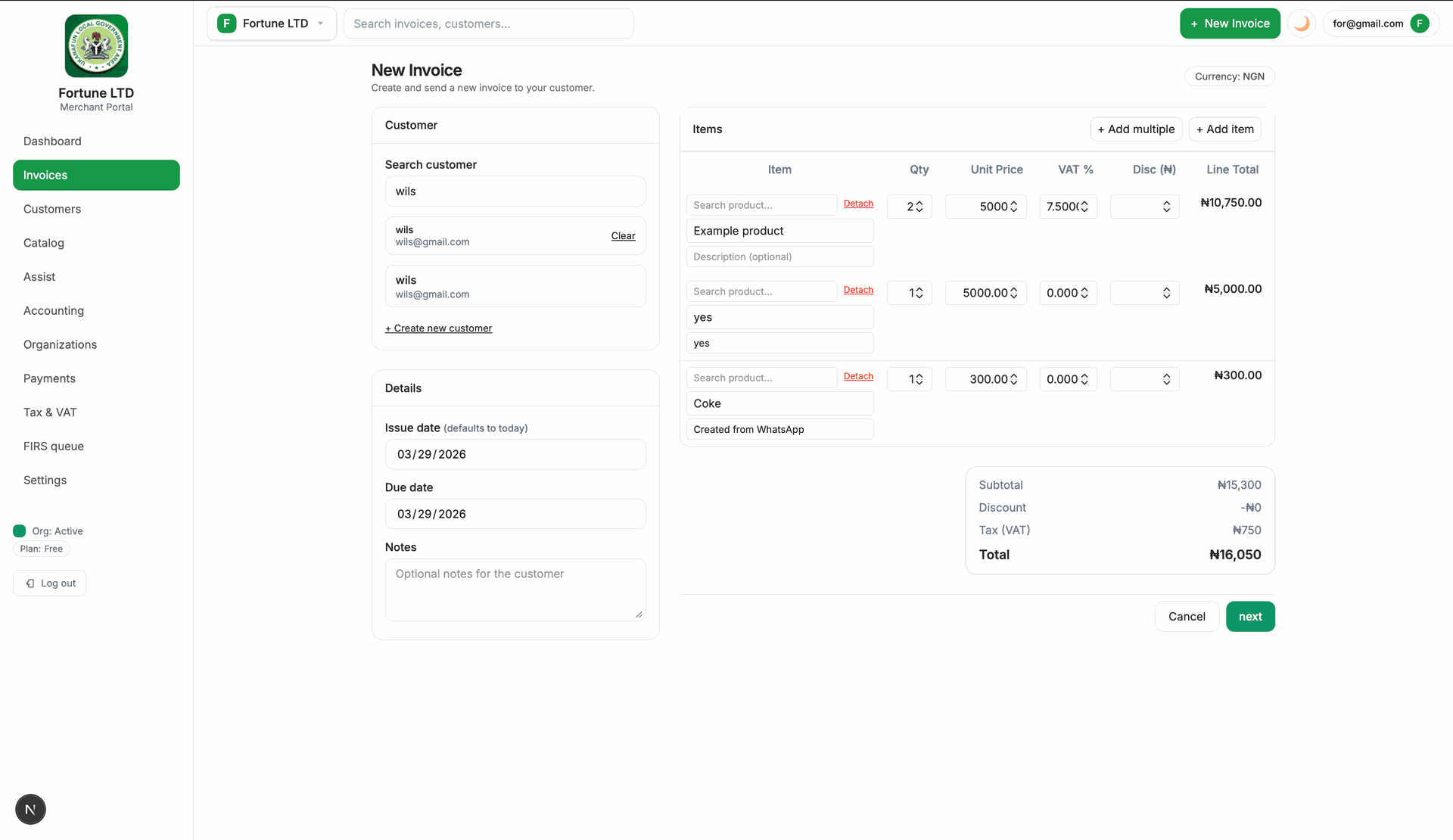Image resolution: width=1453 pixels, height=840 pixels.
Task: Click the Due date input field
Action: [x=515, y=514]
